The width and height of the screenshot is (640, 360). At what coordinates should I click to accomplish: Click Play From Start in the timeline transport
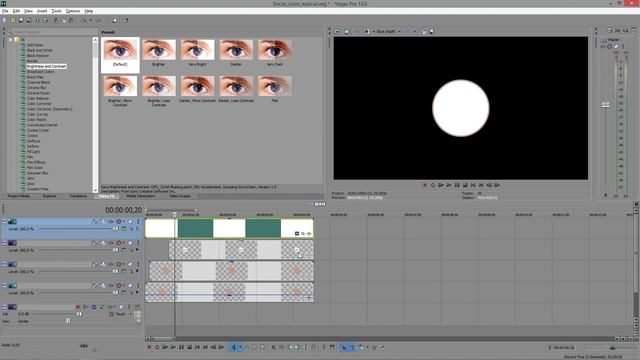click(x=165, y=347)
